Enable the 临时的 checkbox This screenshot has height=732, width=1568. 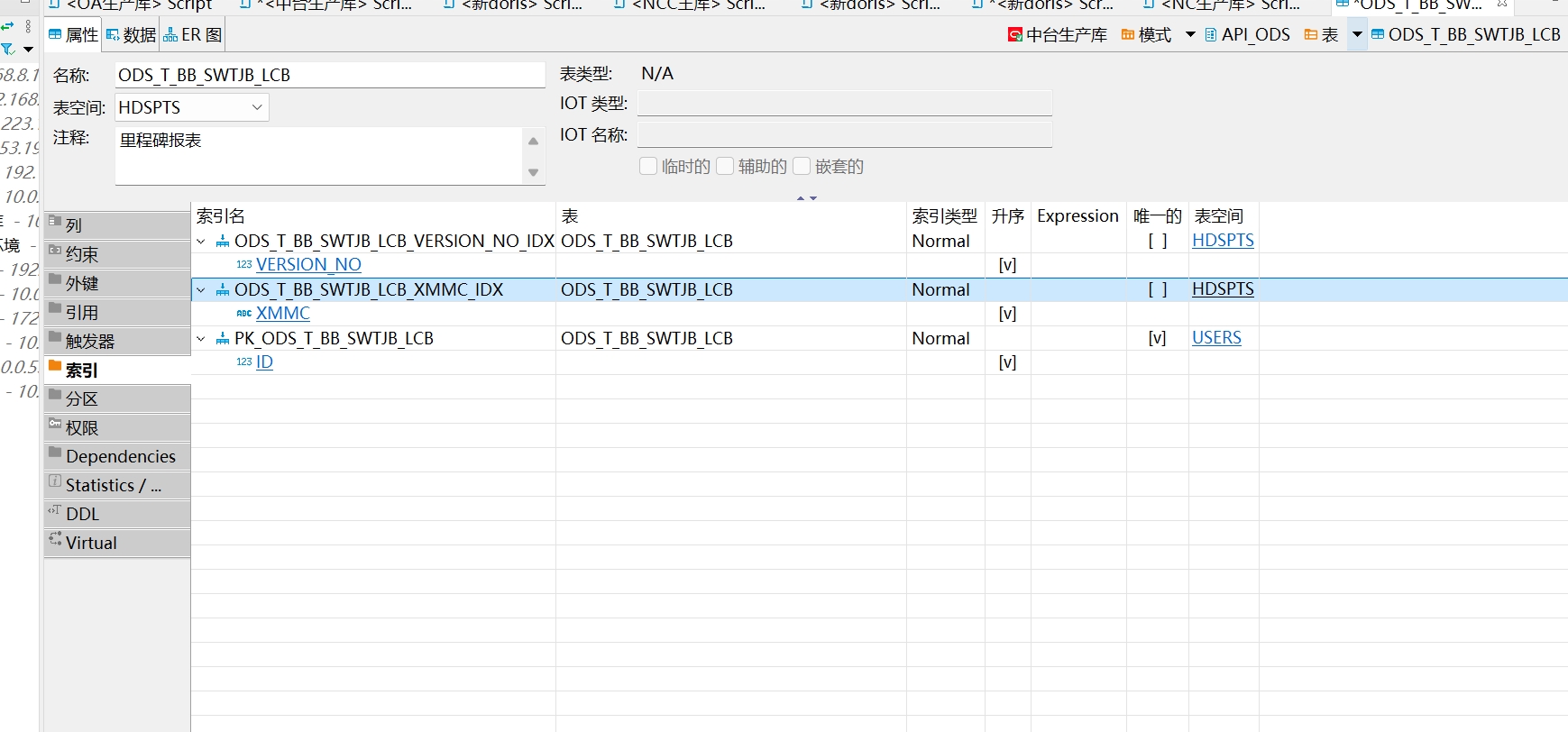pyautogui.click(x=648, y=166)
